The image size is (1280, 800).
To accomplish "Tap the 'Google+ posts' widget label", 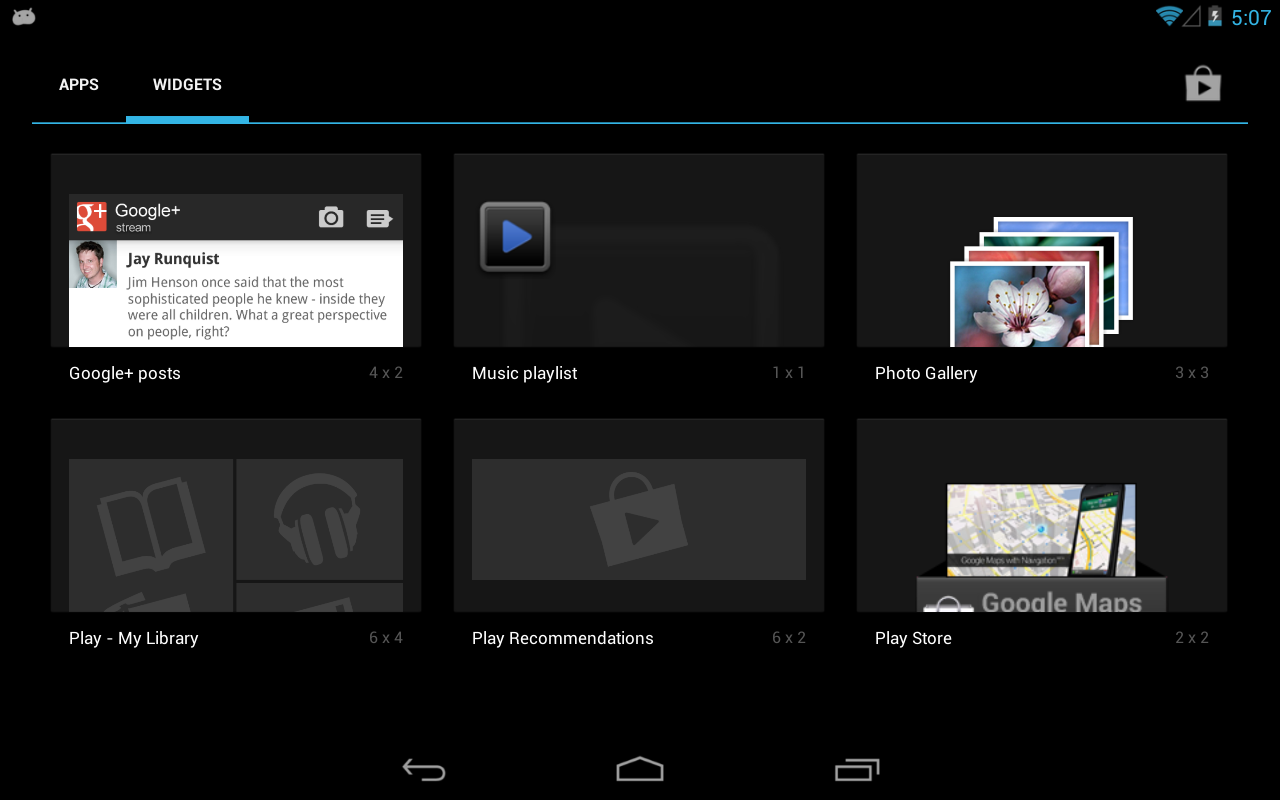I will (125, 373).
